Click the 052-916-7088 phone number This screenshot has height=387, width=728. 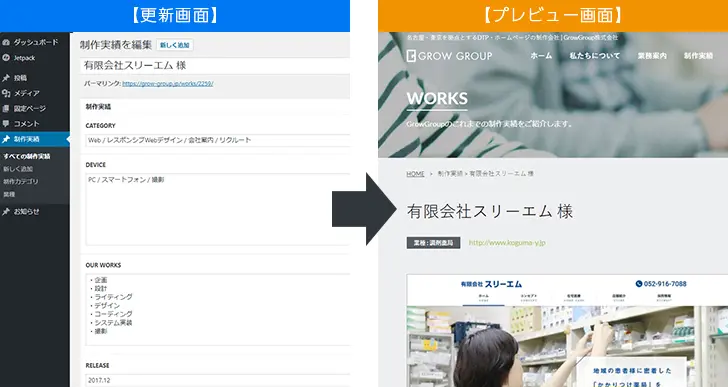coord(665,284)
